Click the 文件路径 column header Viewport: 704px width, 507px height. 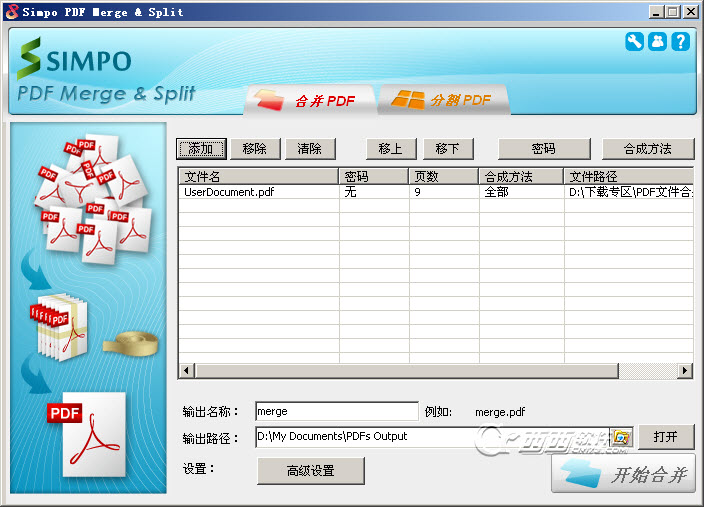(x=629, y=176)
